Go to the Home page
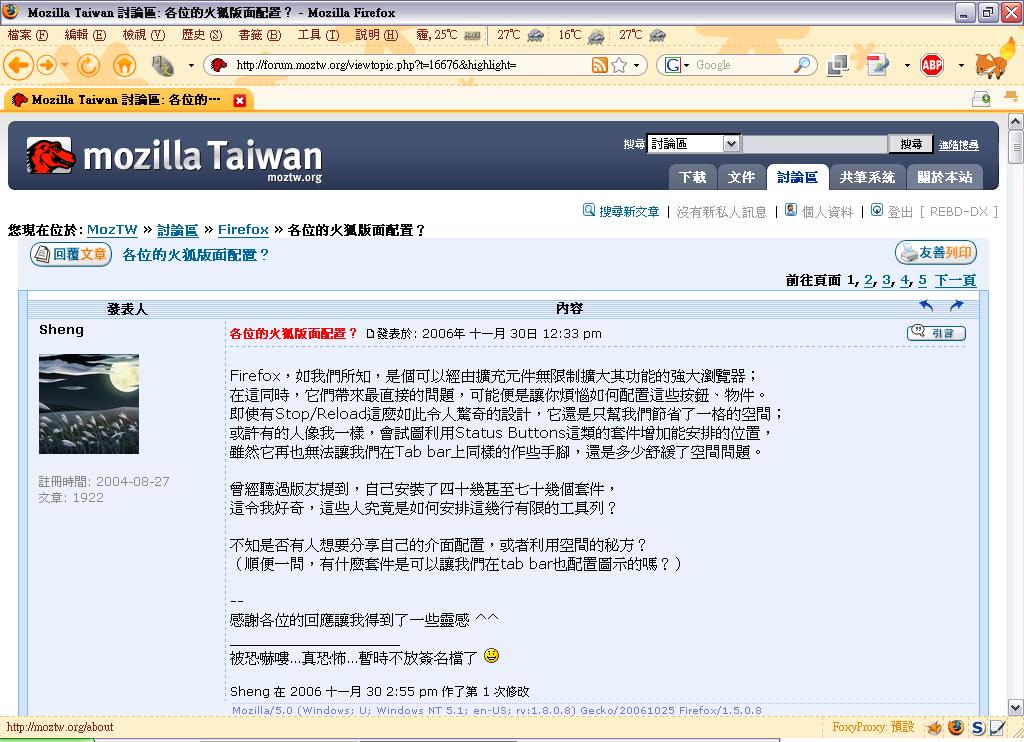1024x742 pixels. pos(125,65)
